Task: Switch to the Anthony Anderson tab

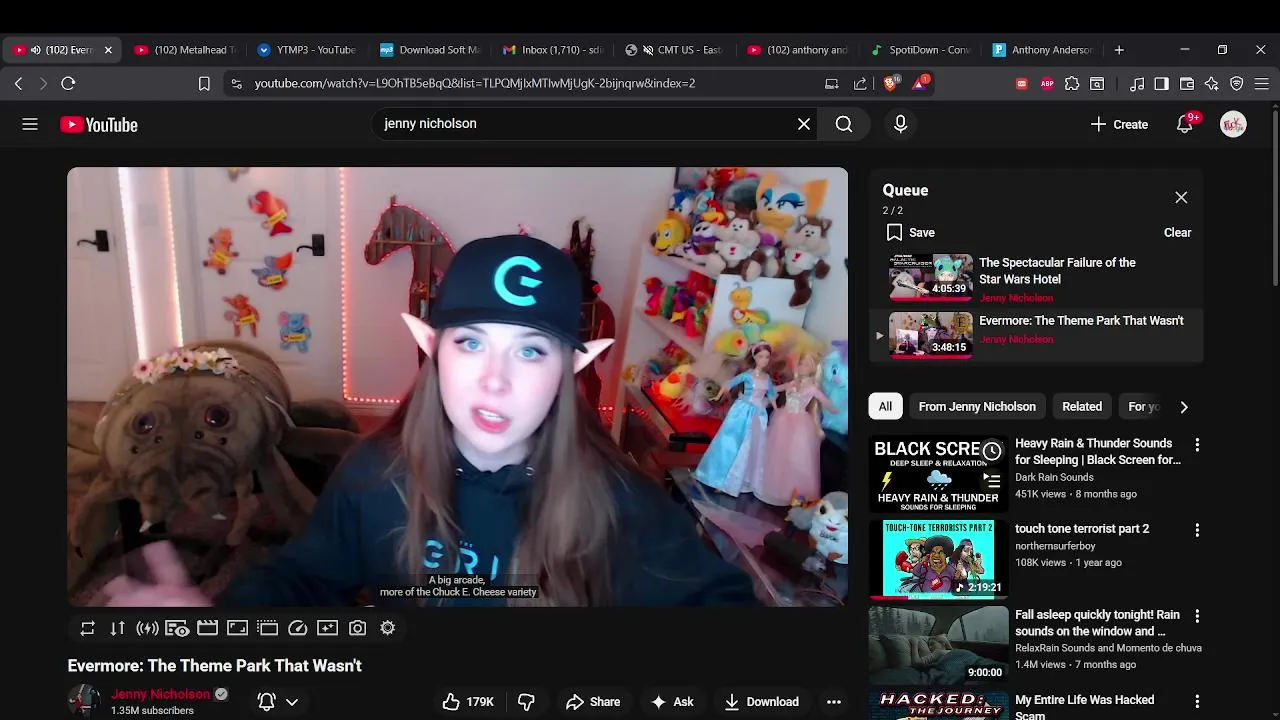Action: pos(1042,50)
